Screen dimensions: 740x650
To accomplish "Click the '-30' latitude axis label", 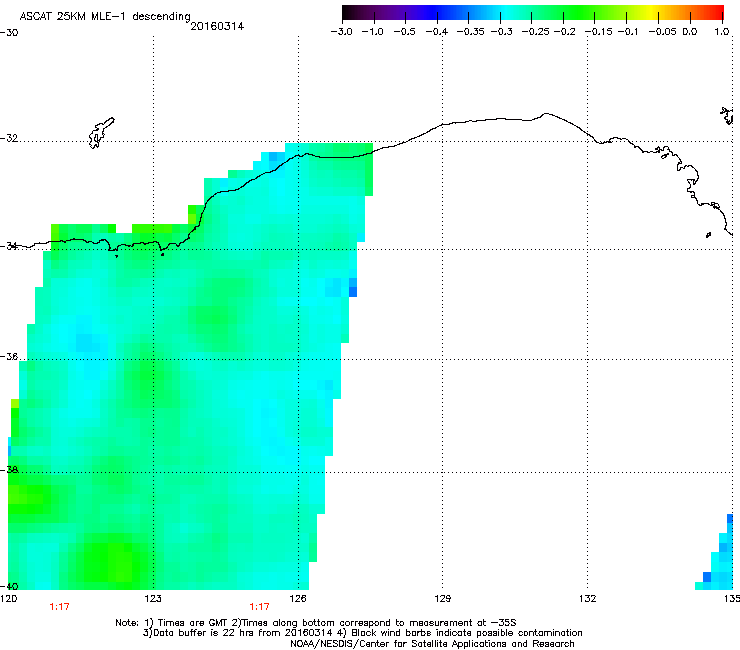I will 9,33.
